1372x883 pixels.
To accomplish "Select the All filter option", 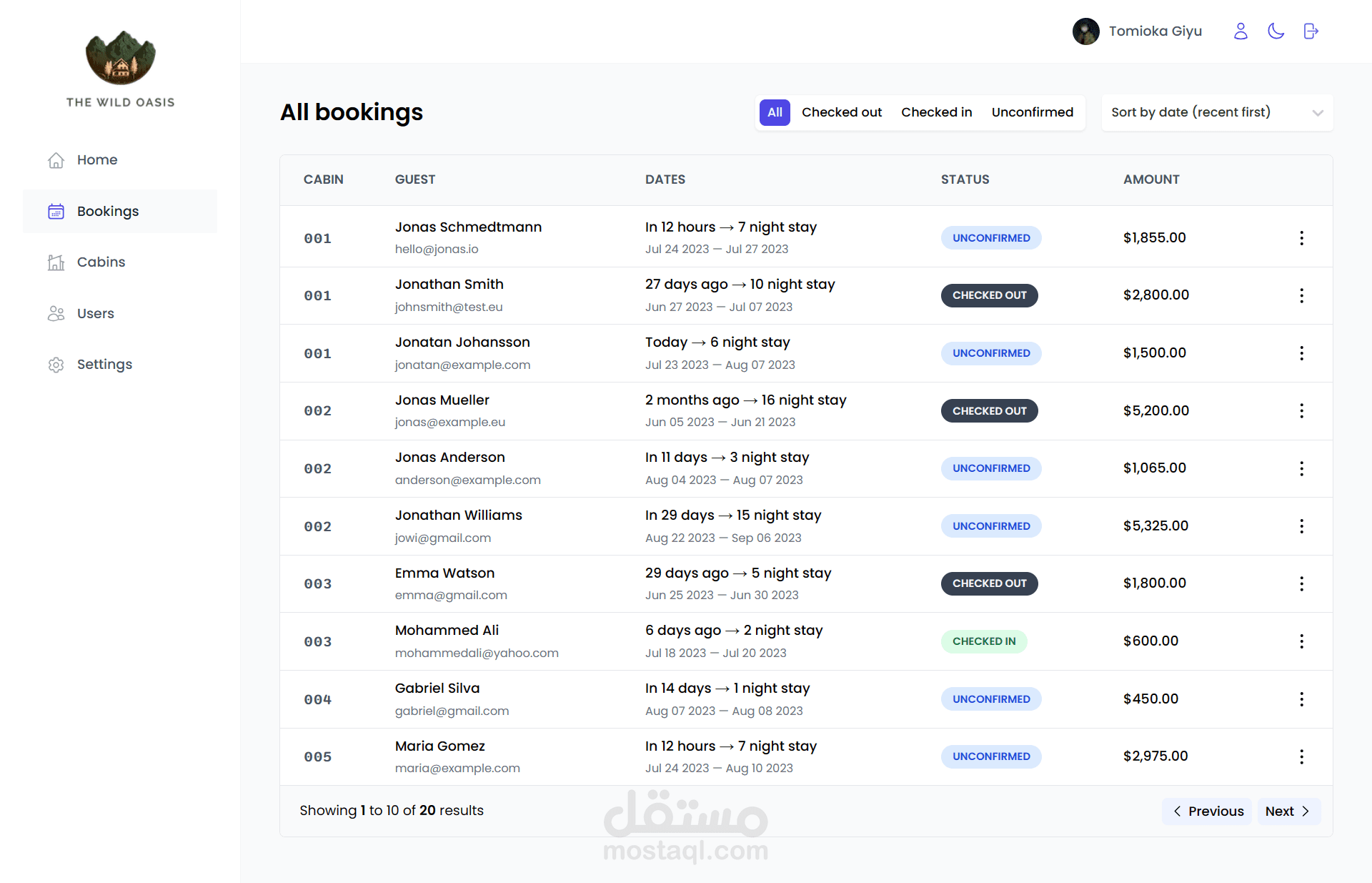I will [x=775, y=113].
